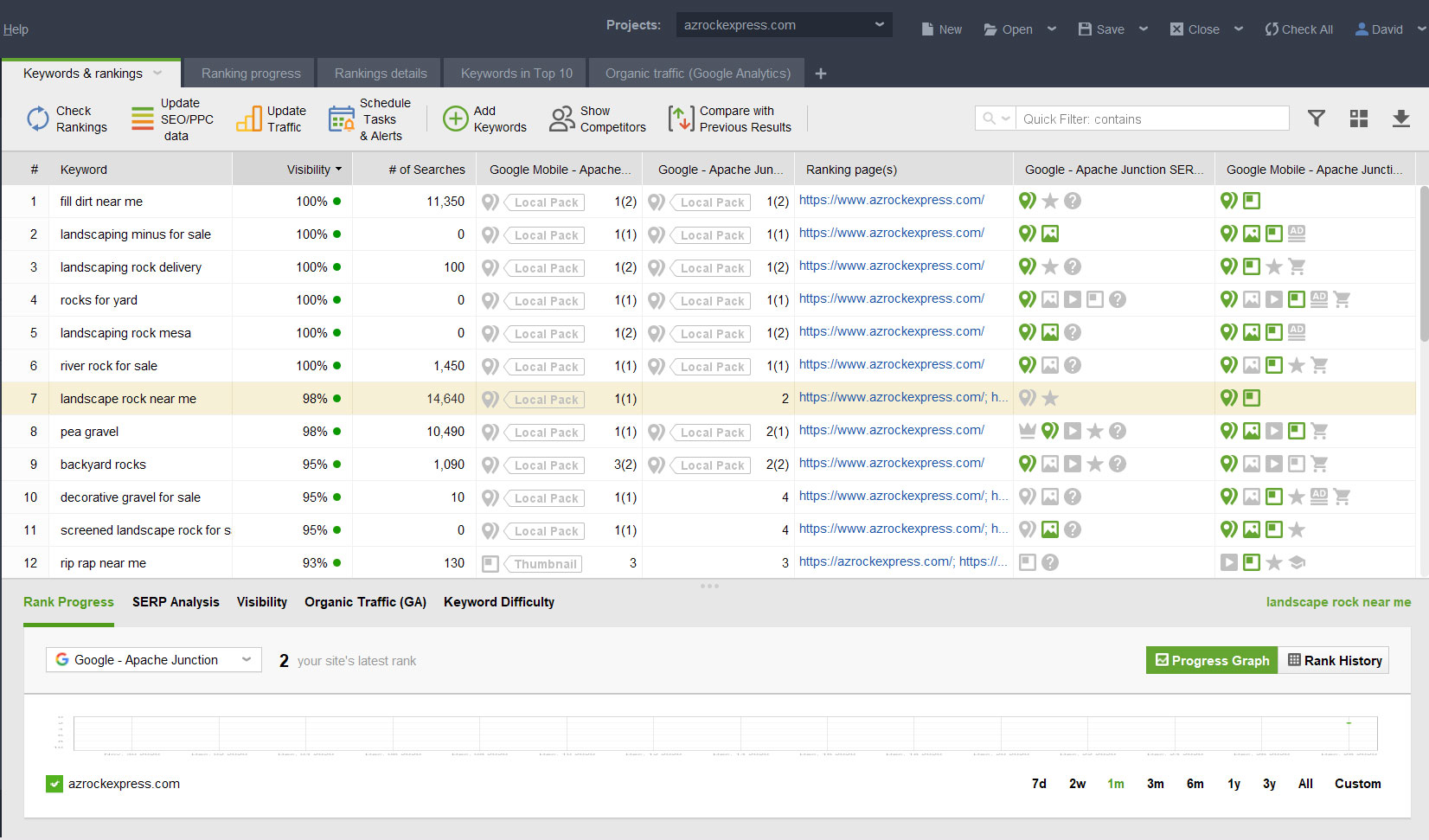Viewport: 1429px width, 840px height.
Task: Select the keyword 'backyard rocks'
Action: click(103, 465)
